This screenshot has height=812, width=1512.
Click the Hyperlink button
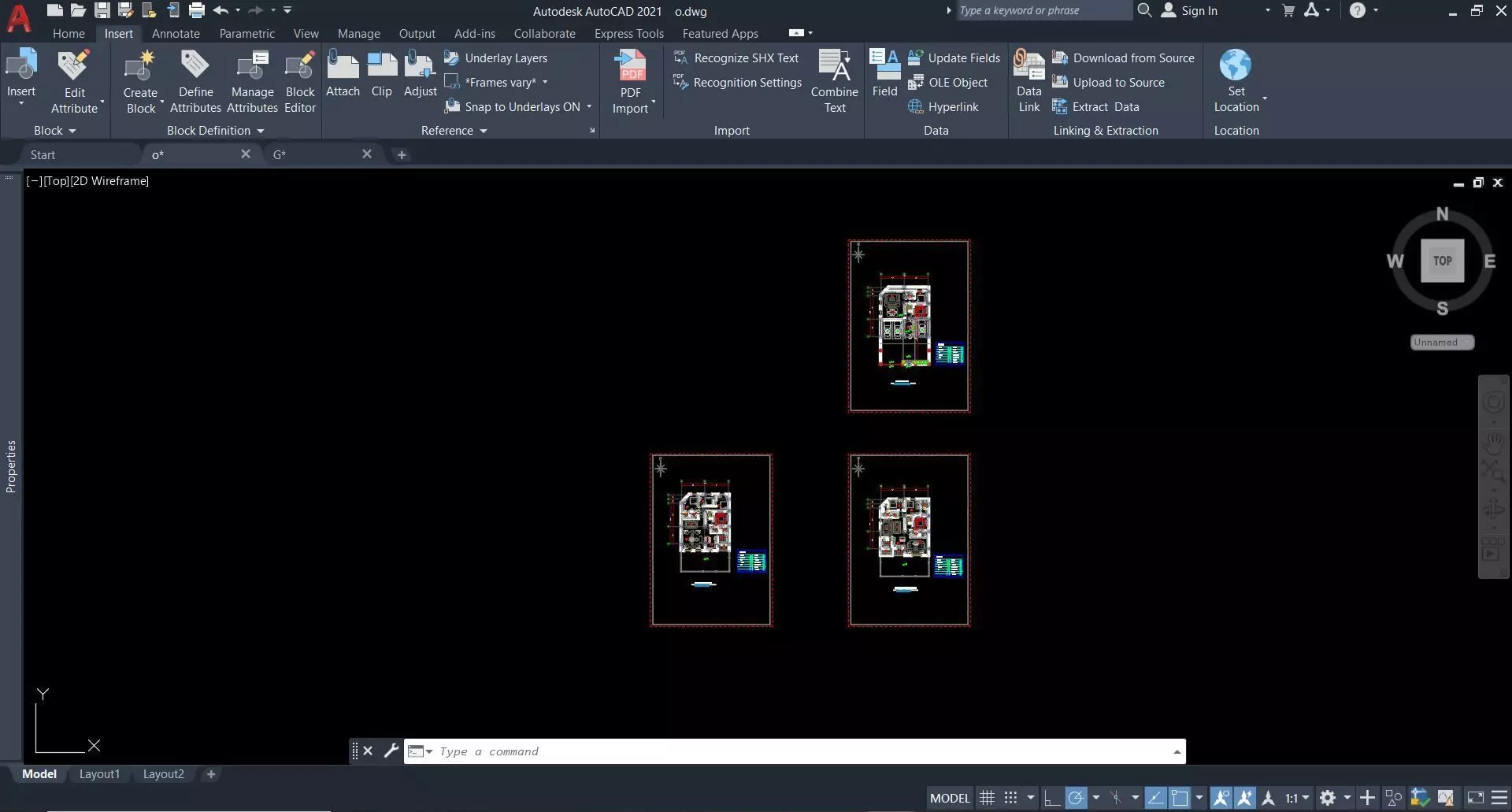click(943, 106)
